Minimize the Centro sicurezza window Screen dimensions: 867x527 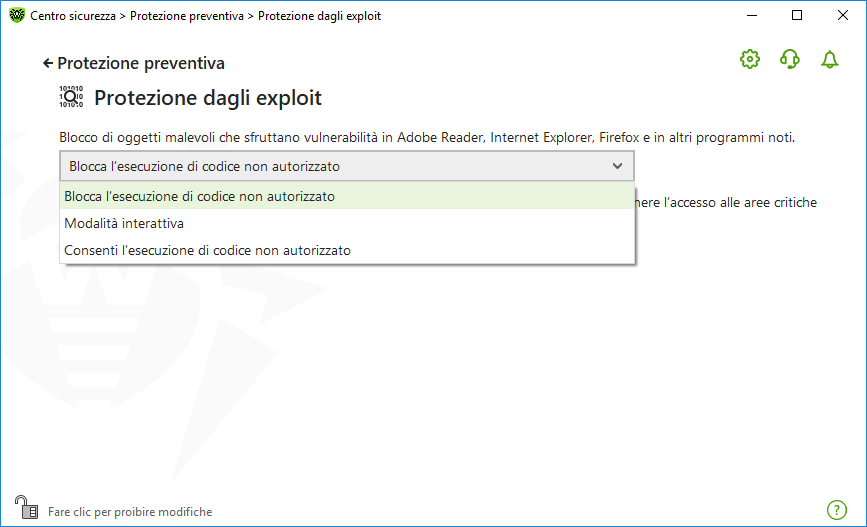point(751,16)
